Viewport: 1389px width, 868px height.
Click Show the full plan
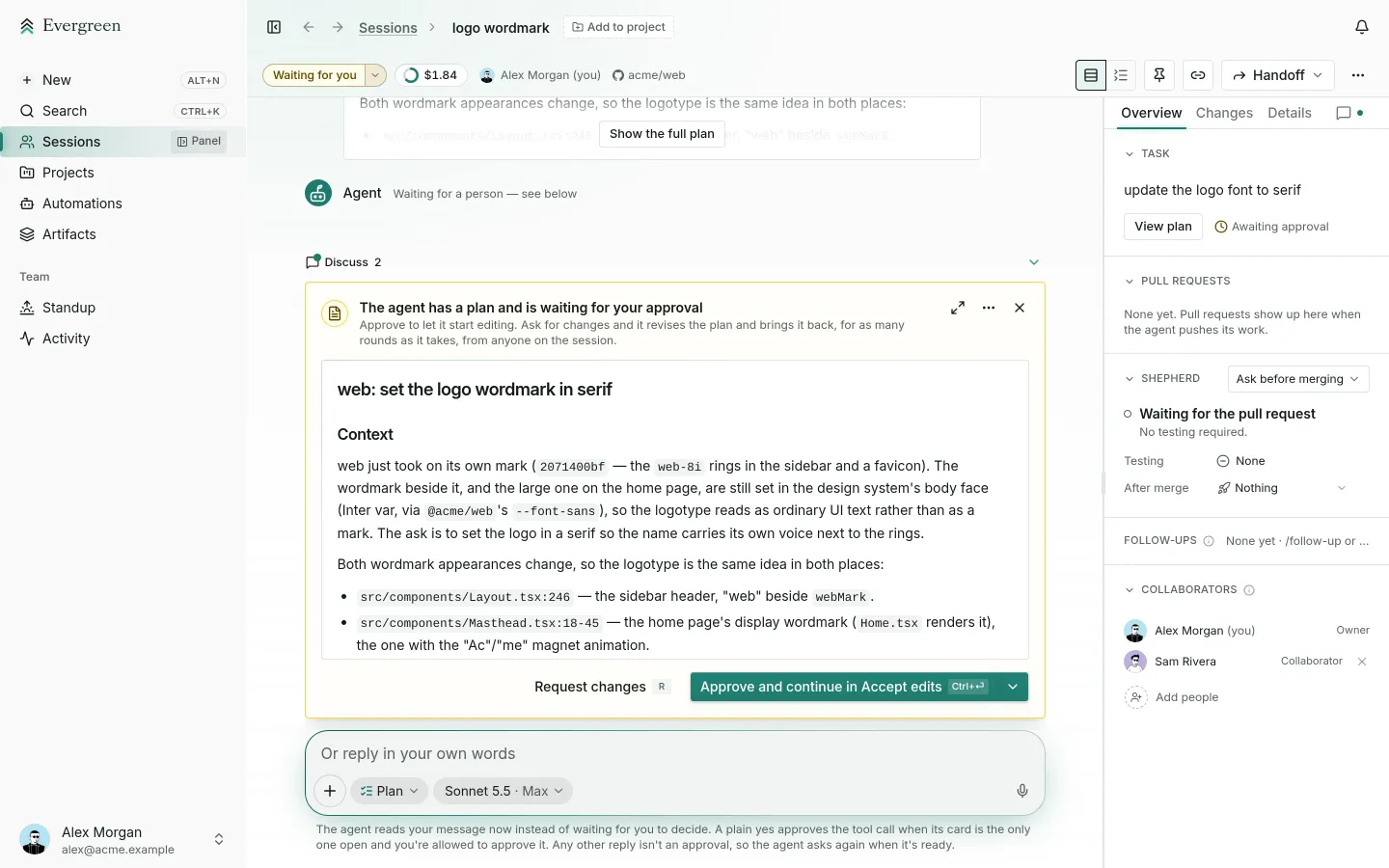[x=662, y=134]
